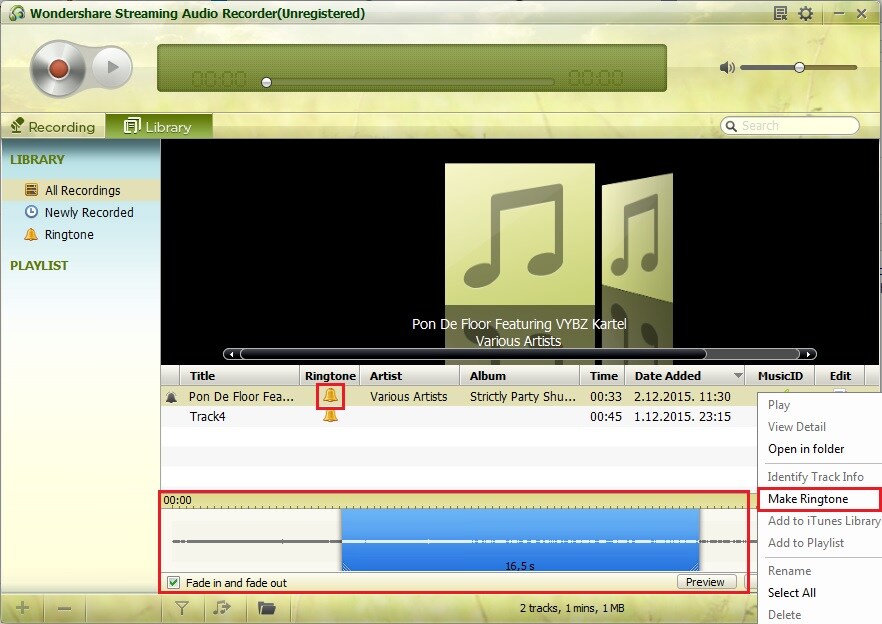Switch to the Recording tab
The image size is (882, 624).
pyautogui.click(x=53, y=126)
